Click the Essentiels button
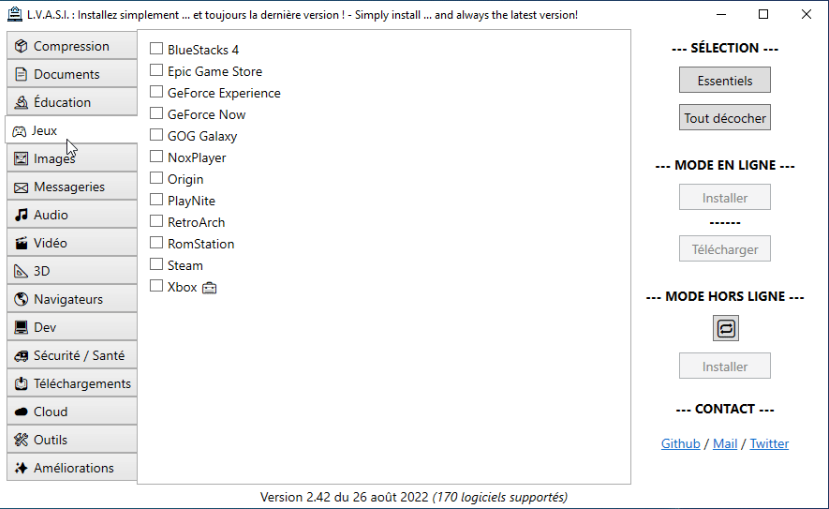The height and width of the screenshot is (509, 829). 725,80
